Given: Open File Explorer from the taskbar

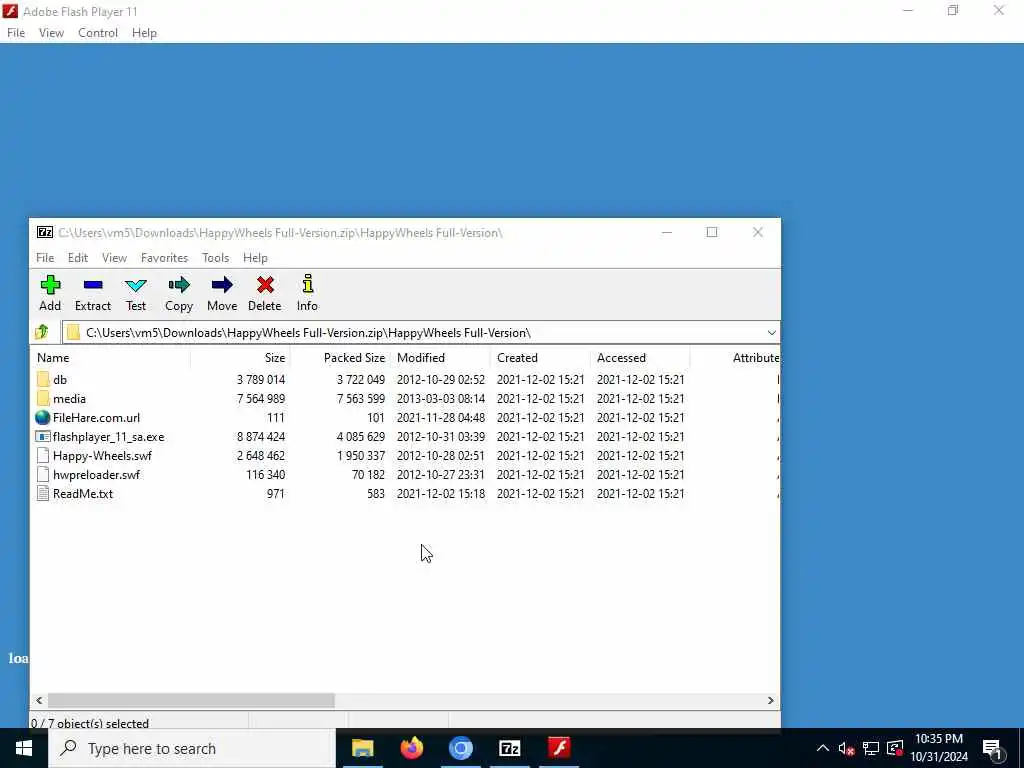Looking at the screenshot, I should [362, 748].
